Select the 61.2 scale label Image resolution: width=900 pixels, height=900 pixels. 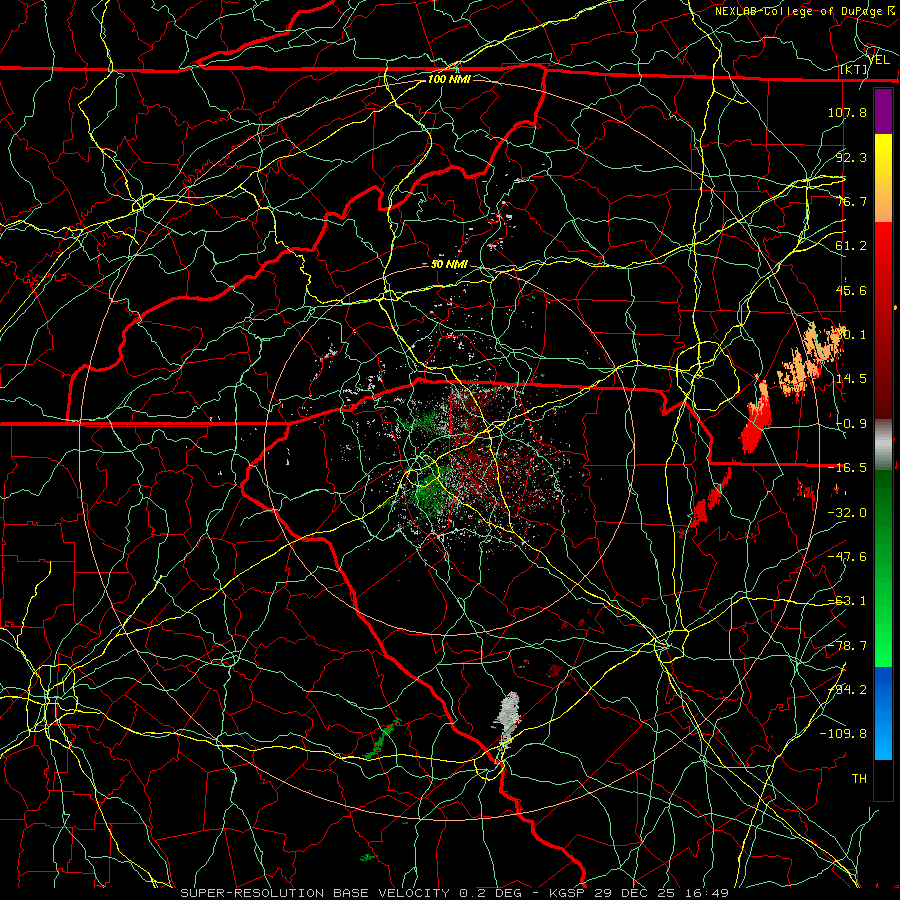[x=851, y=246]
